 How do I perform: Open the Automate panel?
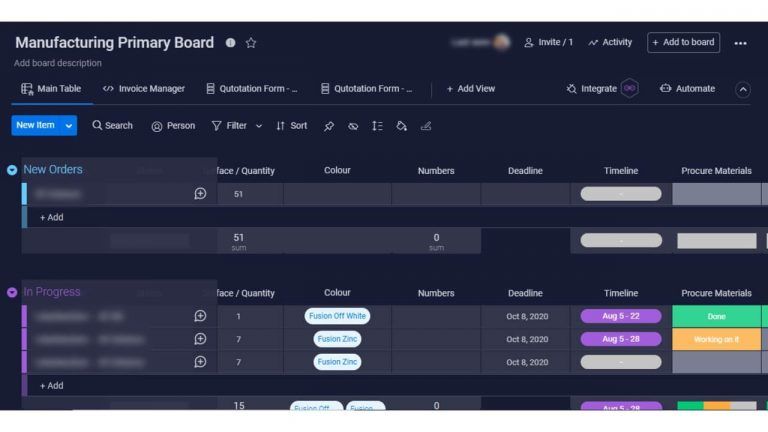tap(688, 89)
